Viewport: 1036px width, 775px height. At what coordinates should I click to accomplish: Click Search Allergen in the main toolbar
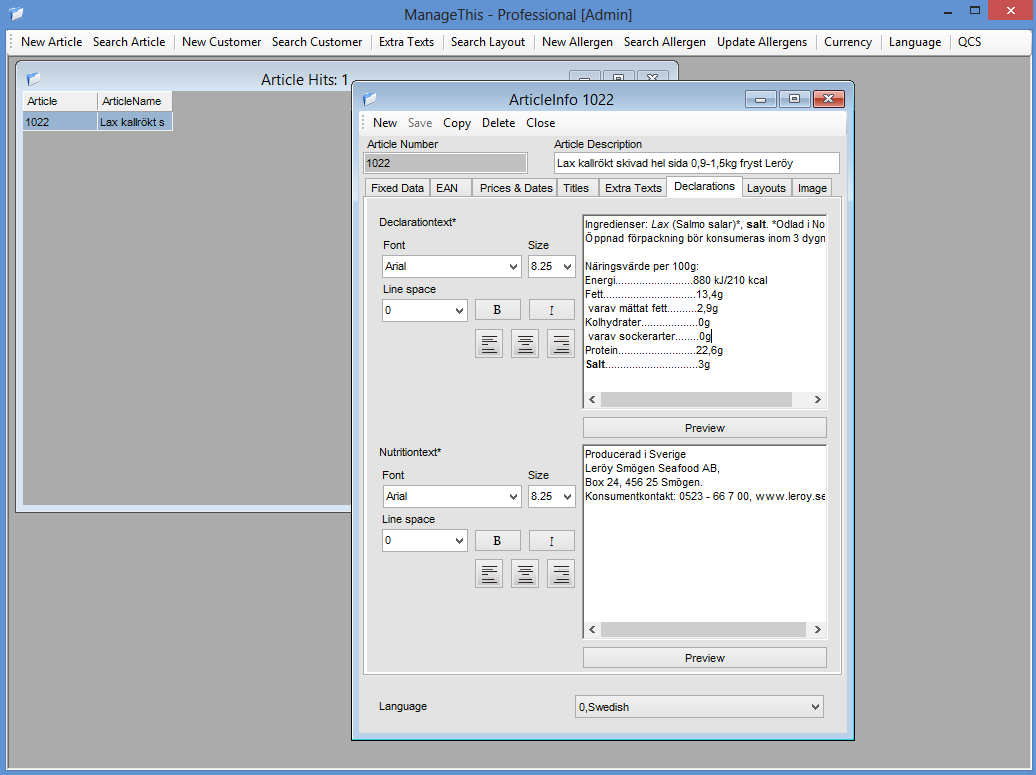(664, 42)
